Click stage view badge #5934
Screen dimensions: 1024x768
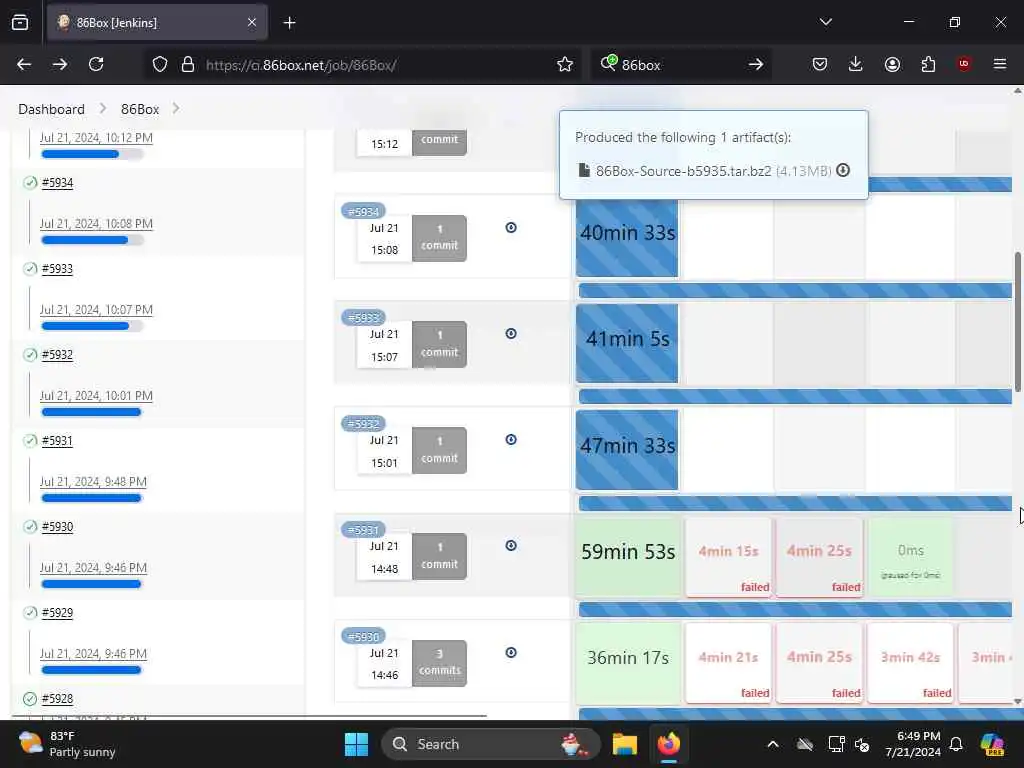(364, 212)
